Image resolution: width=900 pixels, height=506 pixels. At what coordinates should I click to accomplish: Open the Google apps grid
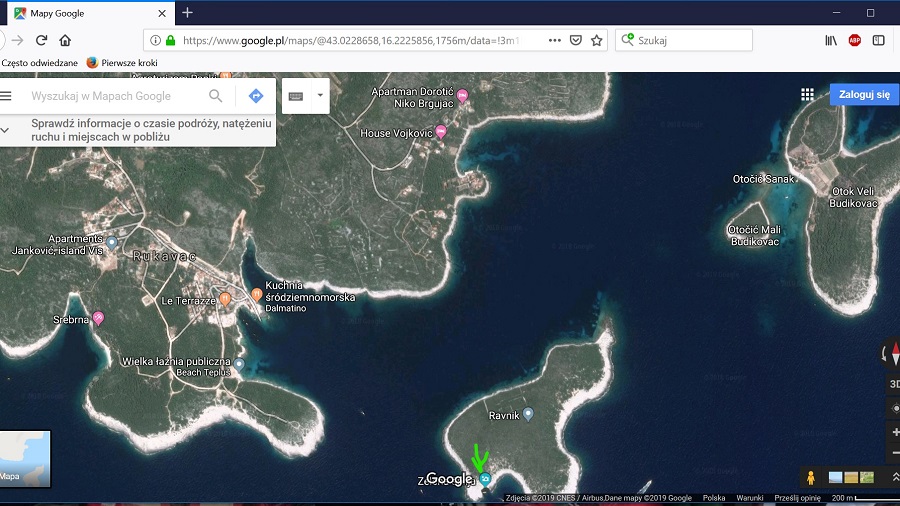[x=807, y=95]
